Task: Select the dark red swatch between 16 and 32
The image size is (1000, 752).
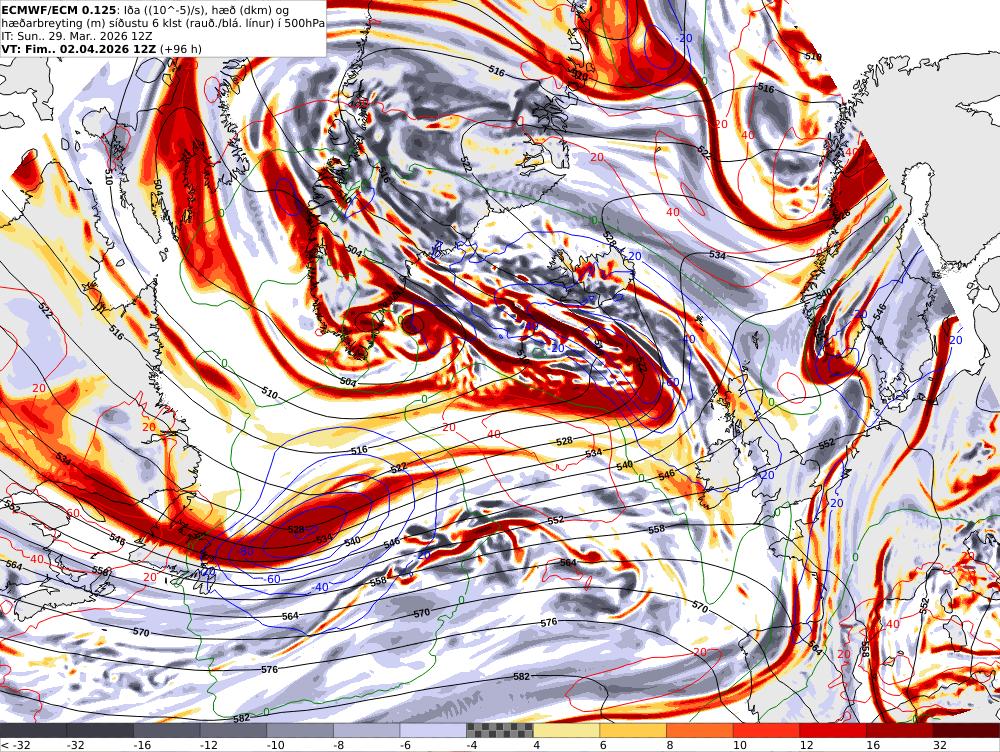Action: click(x=900, y=730)
